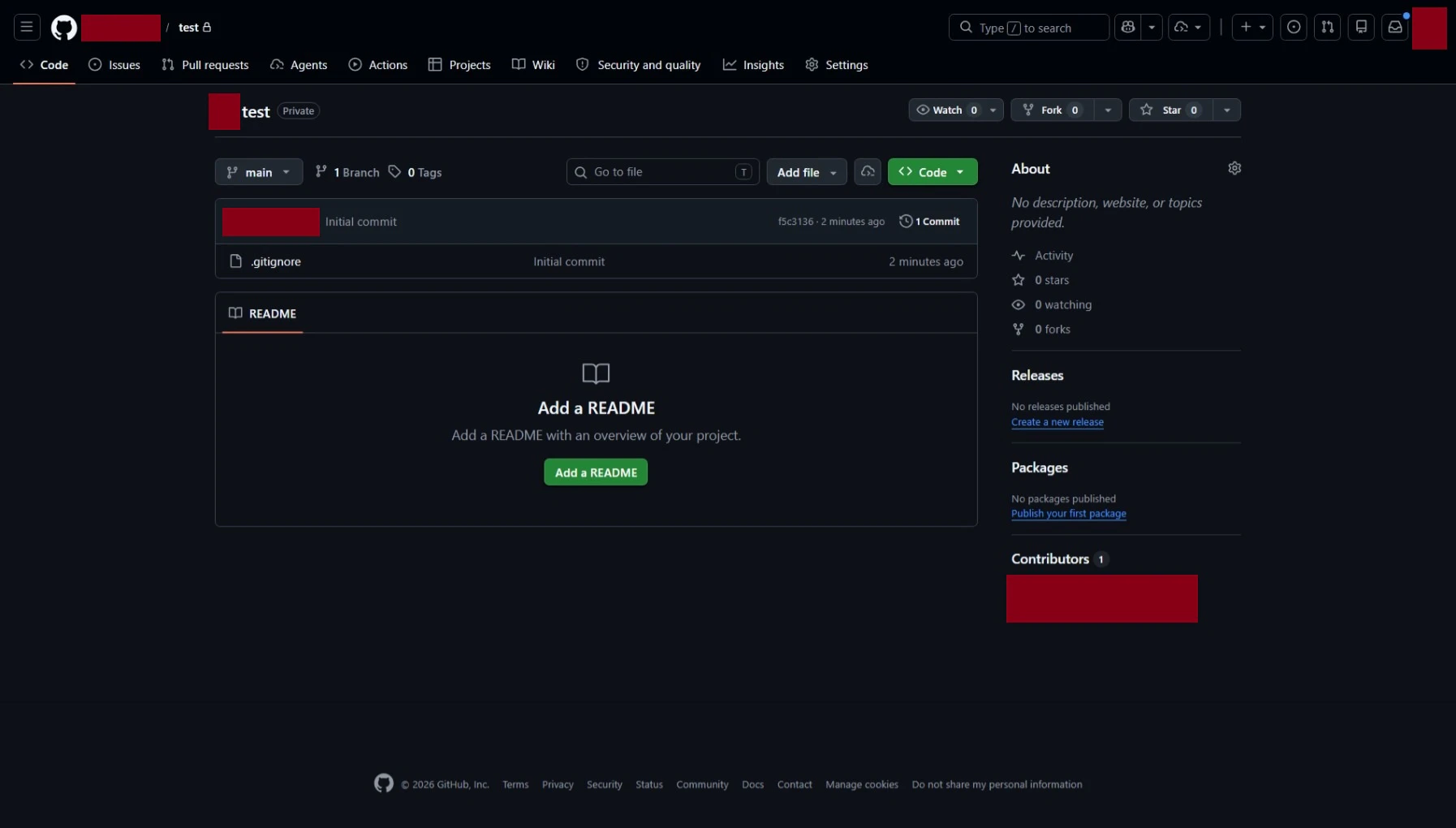Expand the Fork dropdown arrow

[x=1108, y=110]
